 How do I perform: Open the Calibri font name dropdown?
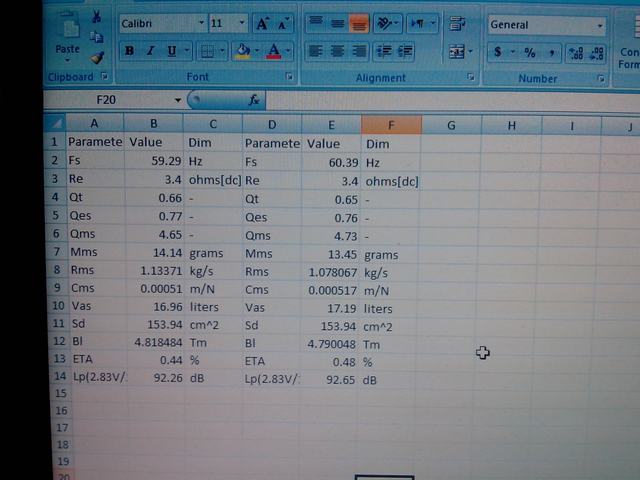(201, 23)
